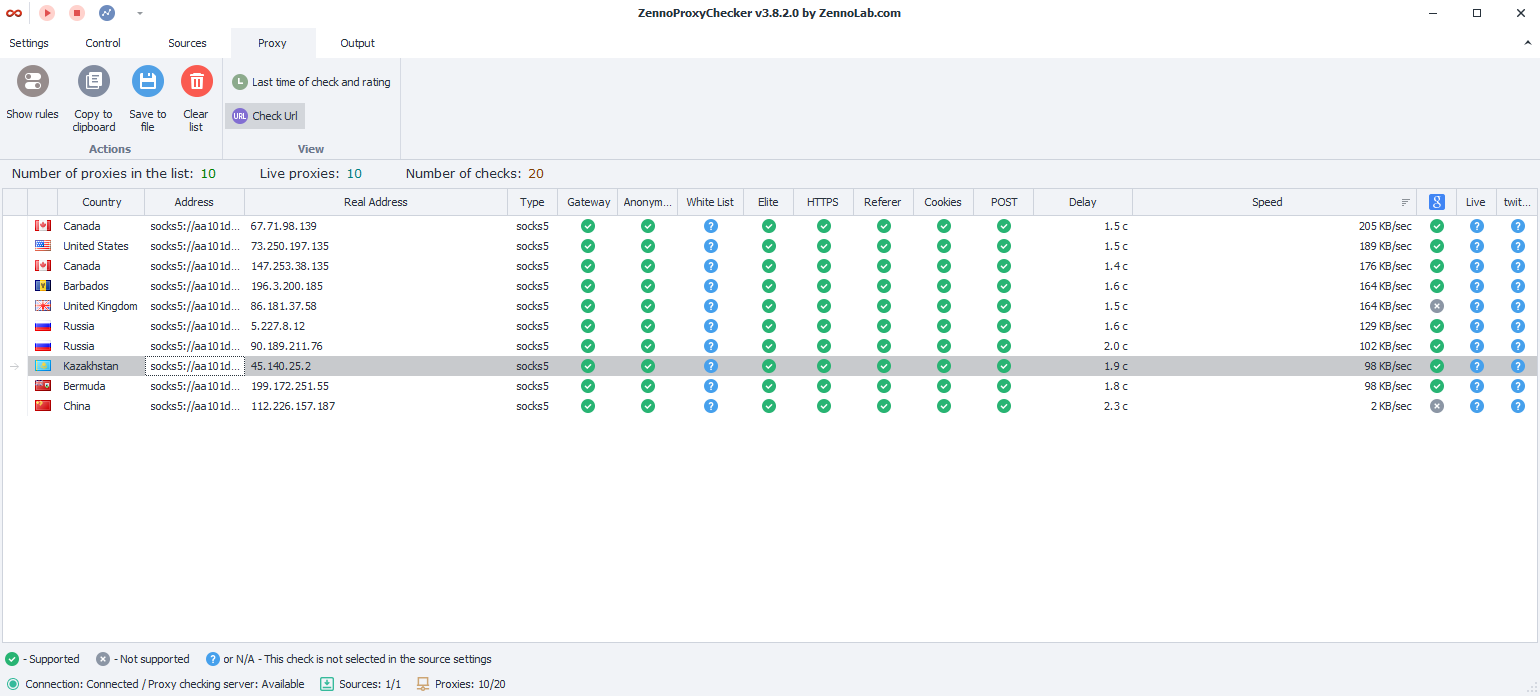Click Google not-supported icon in United Kingdom row
The height and width of the screenshot is (696, 1540).
tap(1437, 306)
